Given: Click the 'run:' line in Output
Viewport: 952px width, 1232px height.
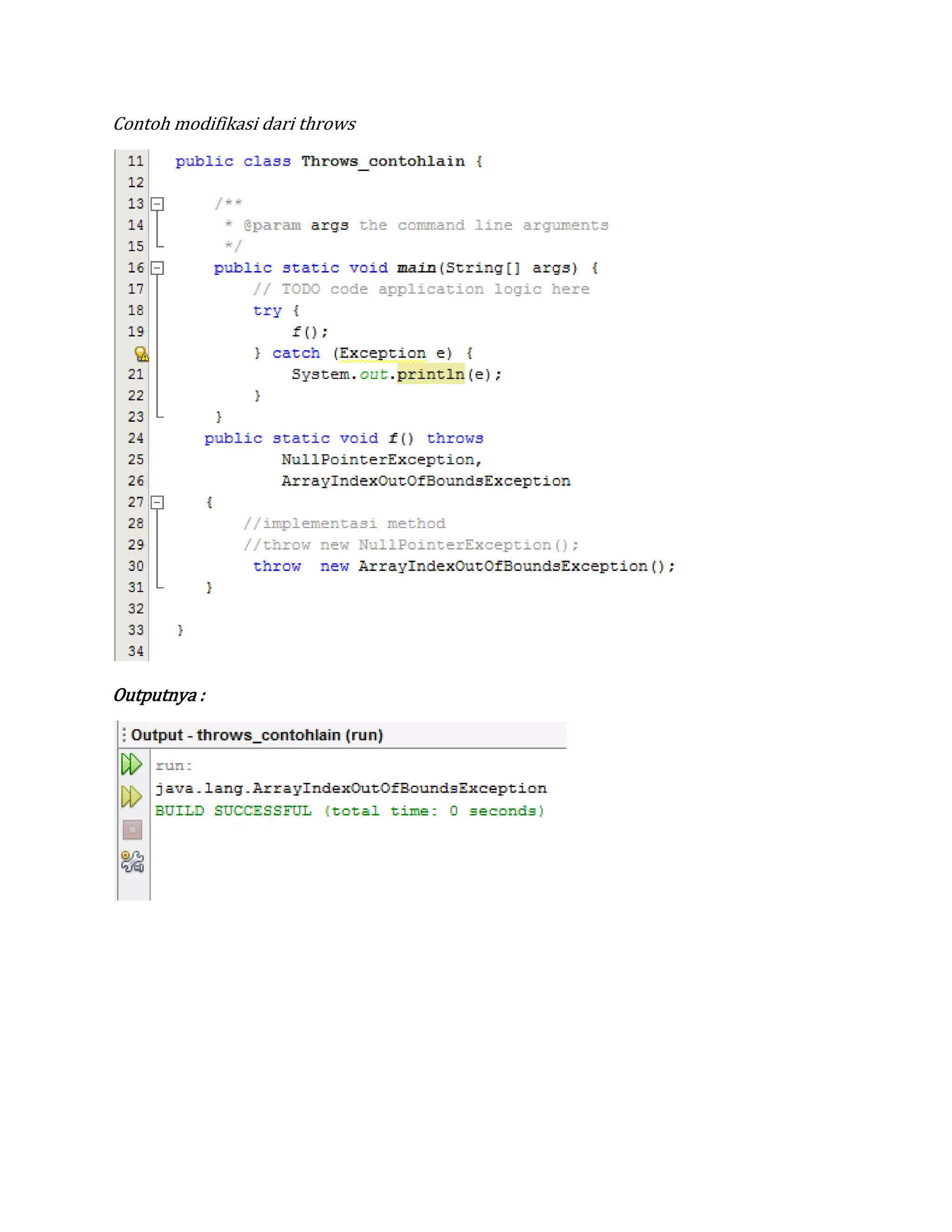Looking at the screenshot, I should point(174,766).
